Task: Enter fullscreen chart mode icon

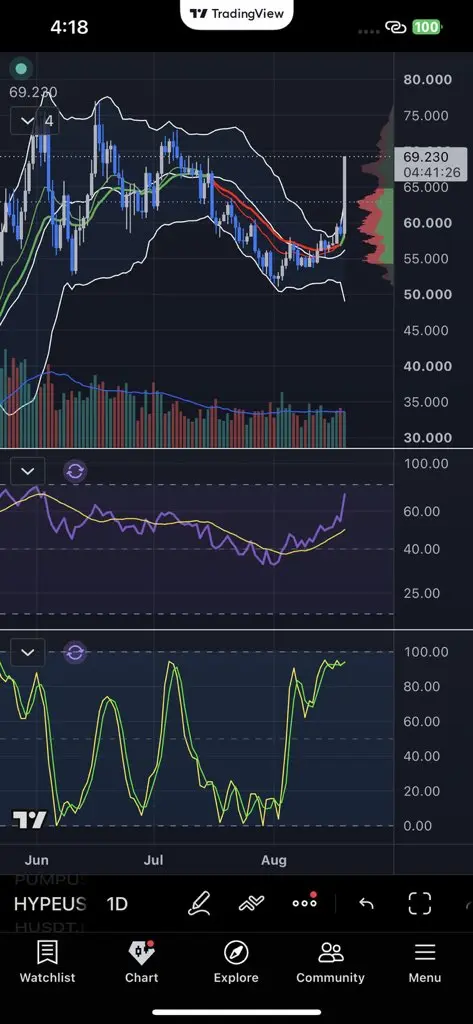Action: point(419,903)
